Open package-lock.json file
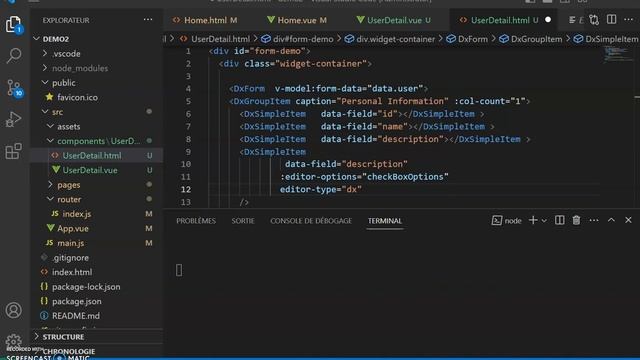Viewport: 640px width, 360px height. [x=98, y=287]
